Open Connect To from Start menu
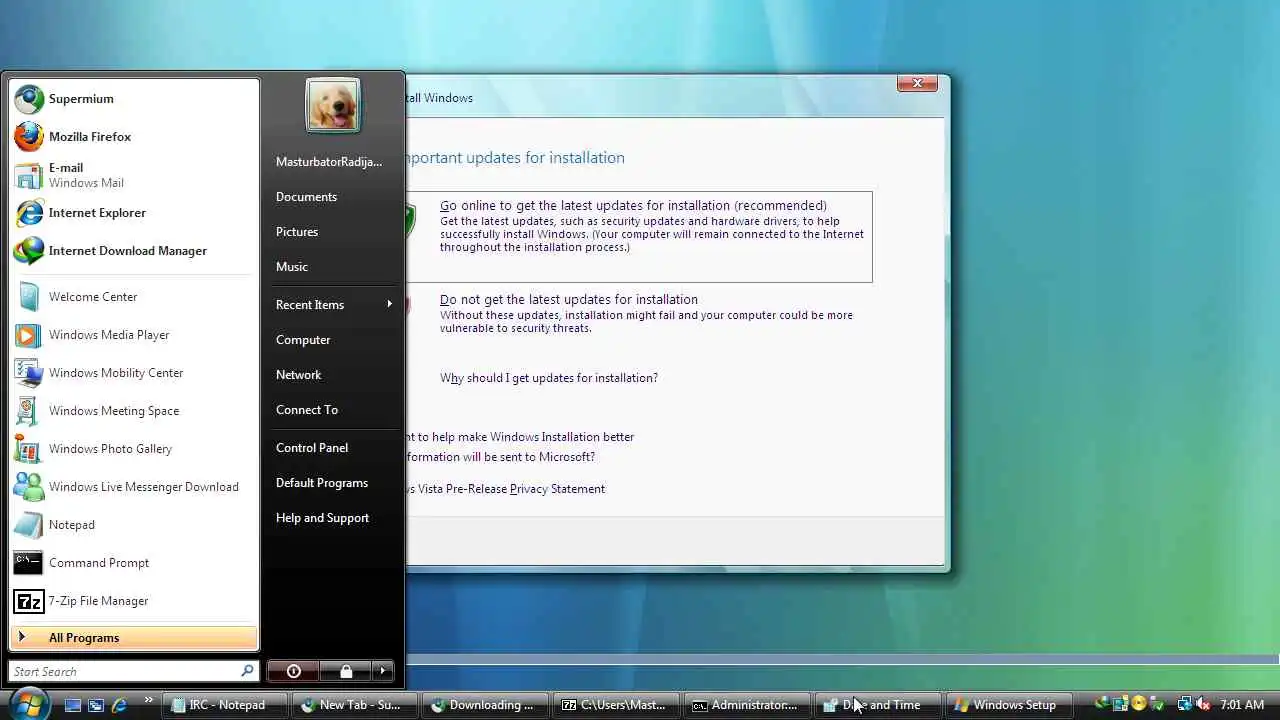Viewport: 1280px width, 720px height. click(333, 410)
